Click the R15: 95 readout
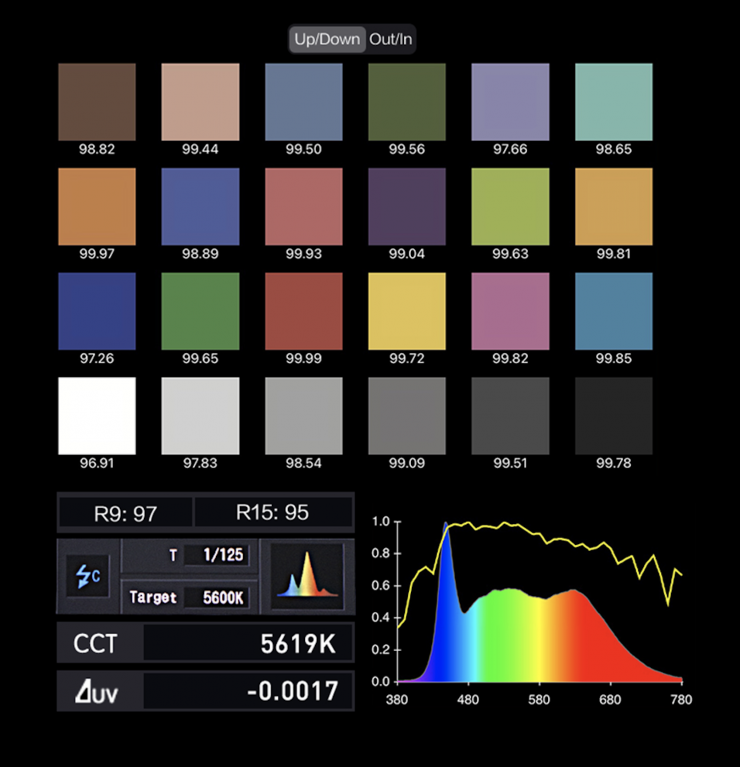740x767 pixels. coord(272,513)
